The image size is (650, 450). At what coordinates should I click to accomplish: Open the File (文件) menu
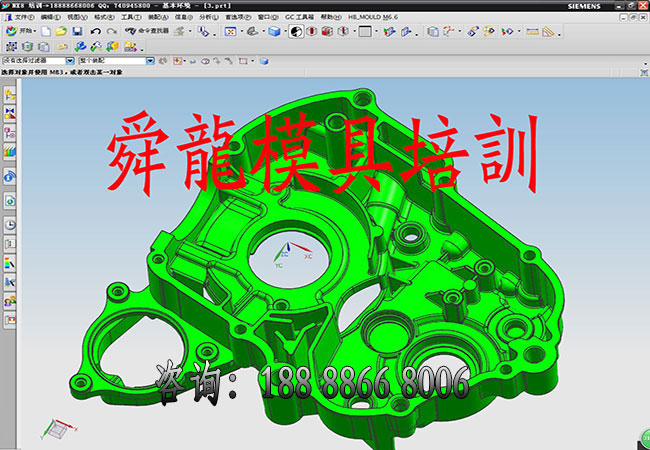(21, 17)
